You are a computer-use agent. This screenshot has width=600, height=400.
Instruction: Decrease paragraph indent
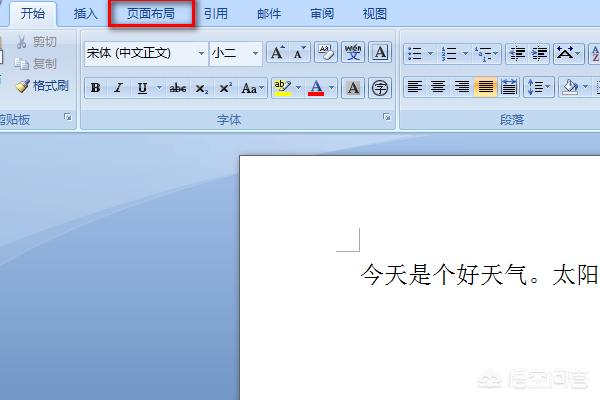coord(517,54)
